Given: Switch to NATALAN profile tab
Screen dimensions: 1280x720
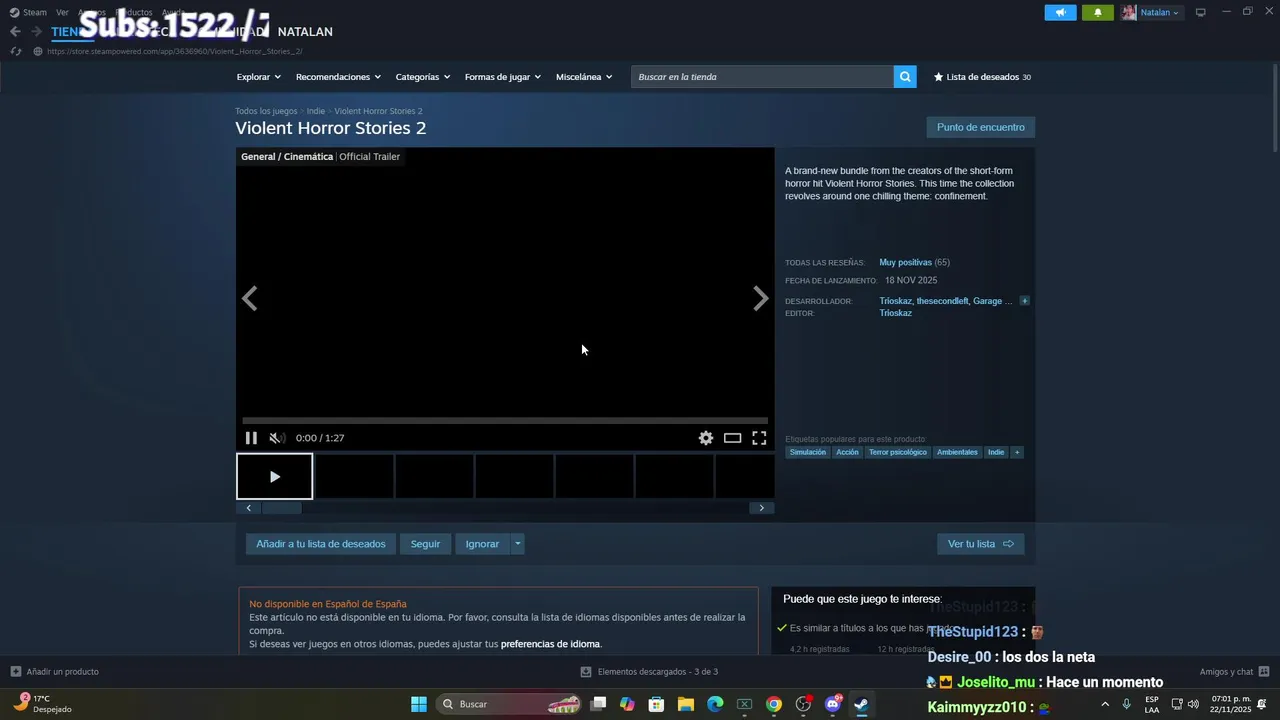Looking at the screenshot, I should (305, 32).
